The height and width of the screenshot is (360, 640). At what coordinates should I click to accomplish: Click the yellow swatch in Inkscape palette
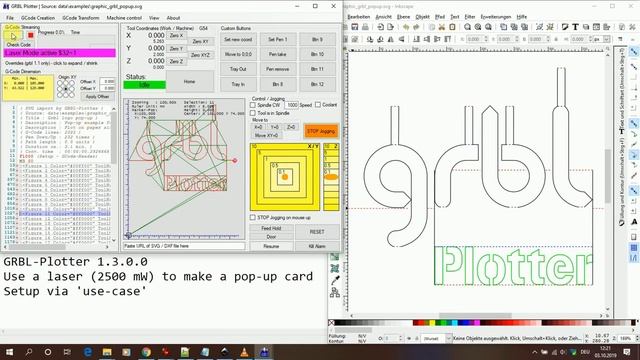432,323
